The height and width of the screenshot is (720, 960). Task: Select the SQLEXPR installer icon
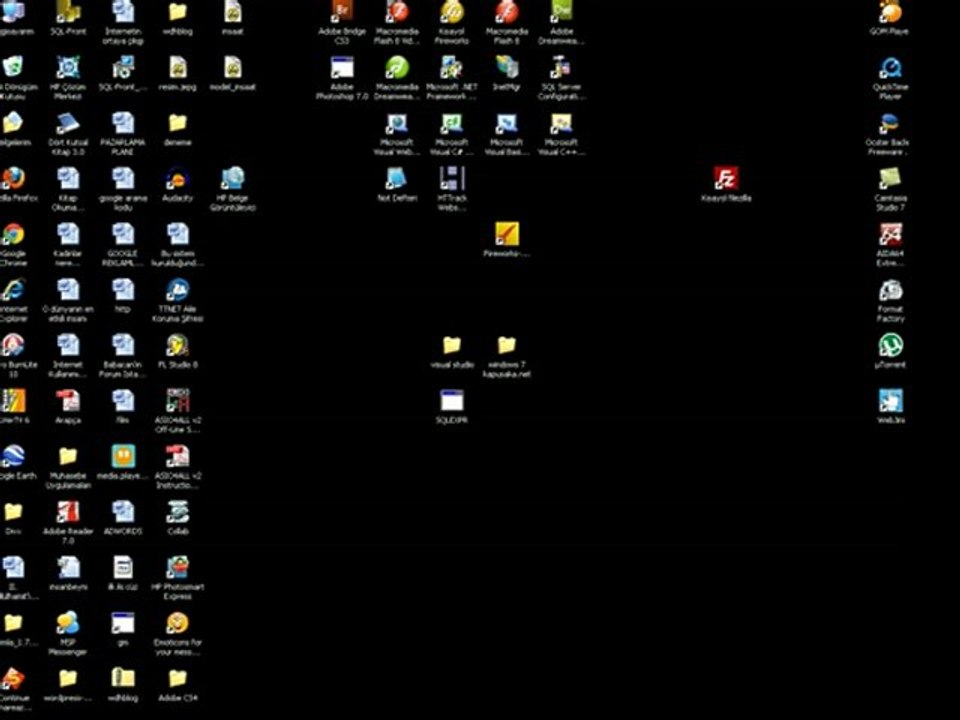451,401
